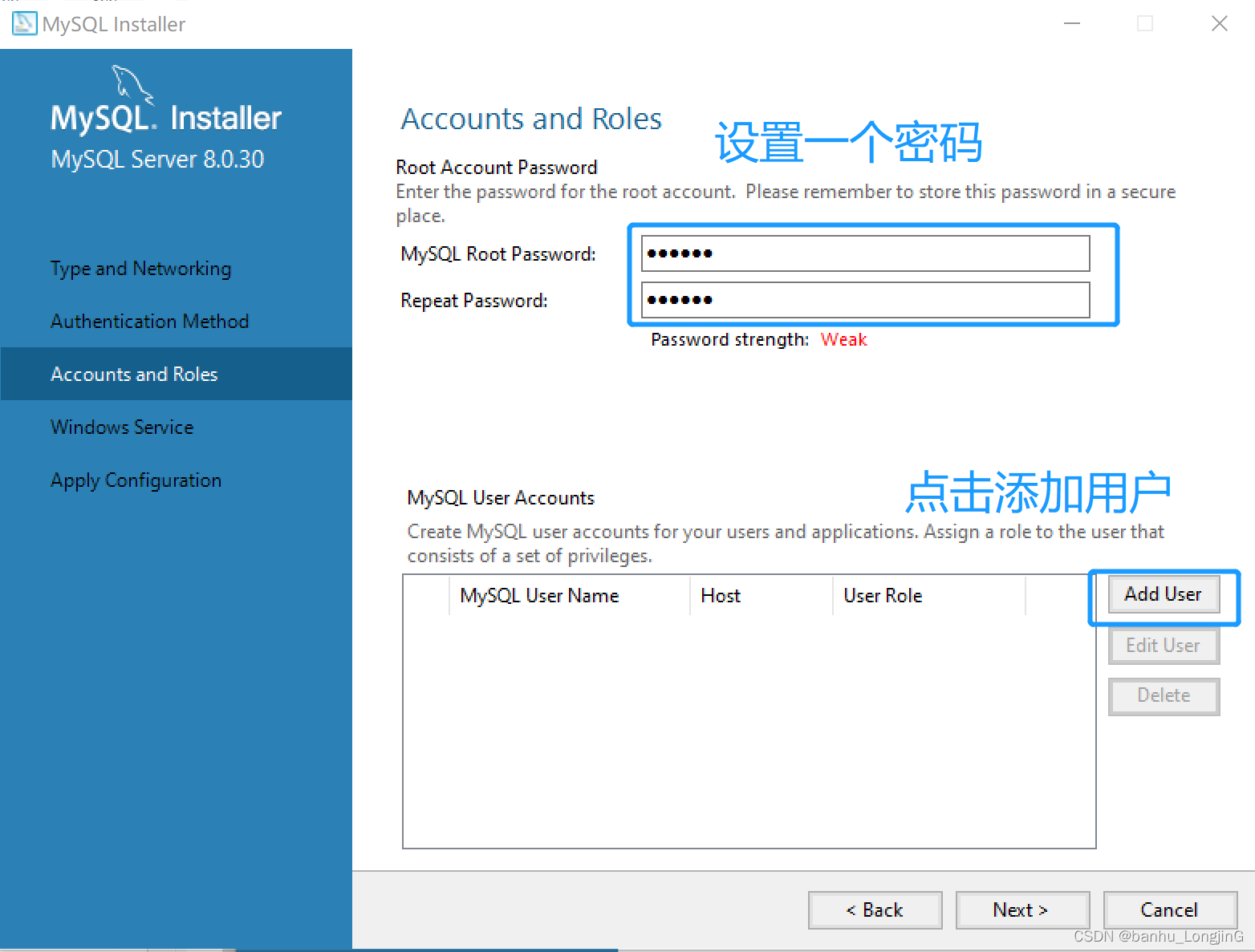Image resolution: width=1255 pixels, height=952 pixels.
Task: Select the Accounts and Roles step
Action: 176,374
